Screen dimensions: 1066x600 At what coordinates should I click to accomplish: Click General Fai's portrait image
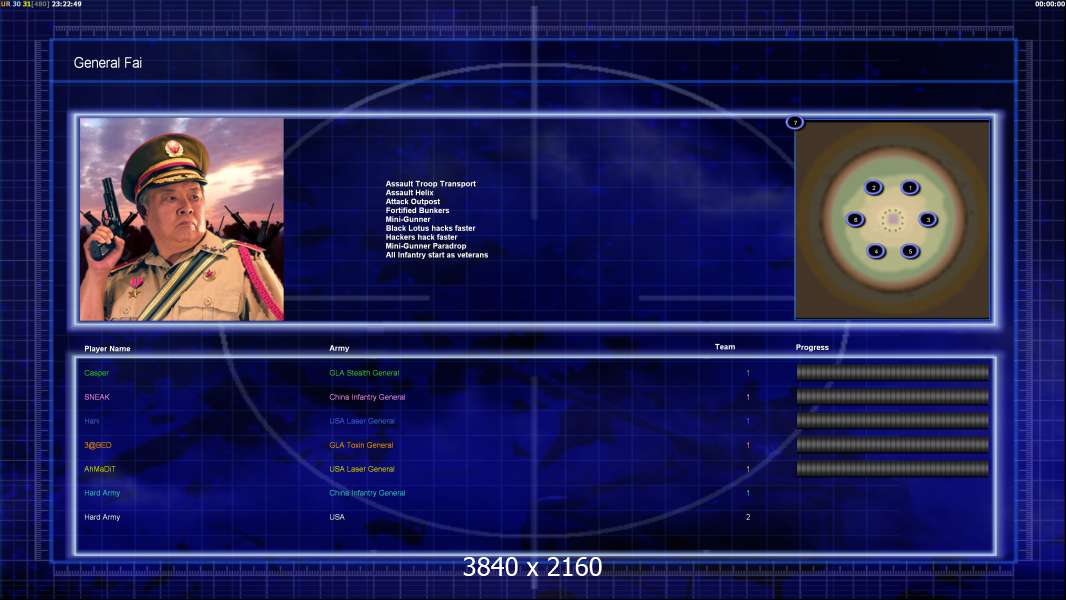[x=182, y=219]
